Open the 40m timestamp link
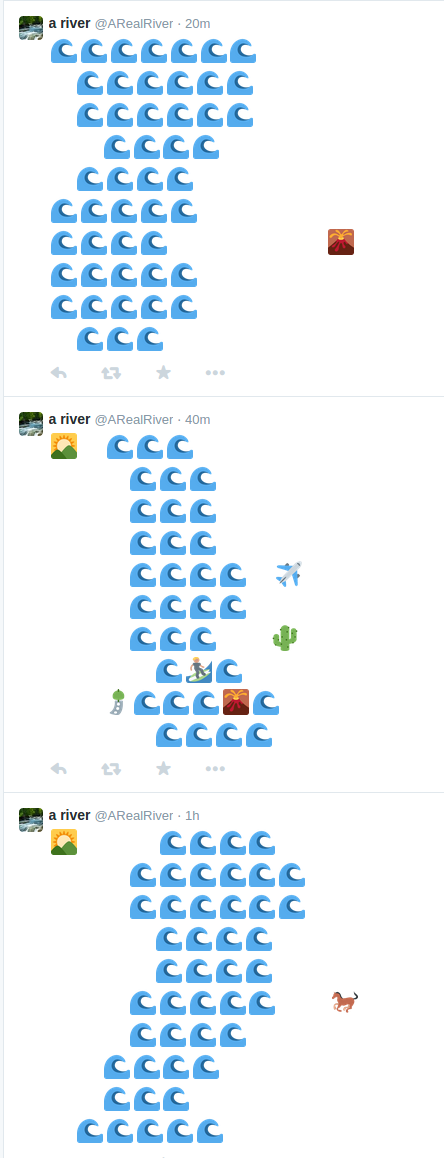The height and width of the screenshot is (1158, 444). pyautogui.click(x=197, y=419)
